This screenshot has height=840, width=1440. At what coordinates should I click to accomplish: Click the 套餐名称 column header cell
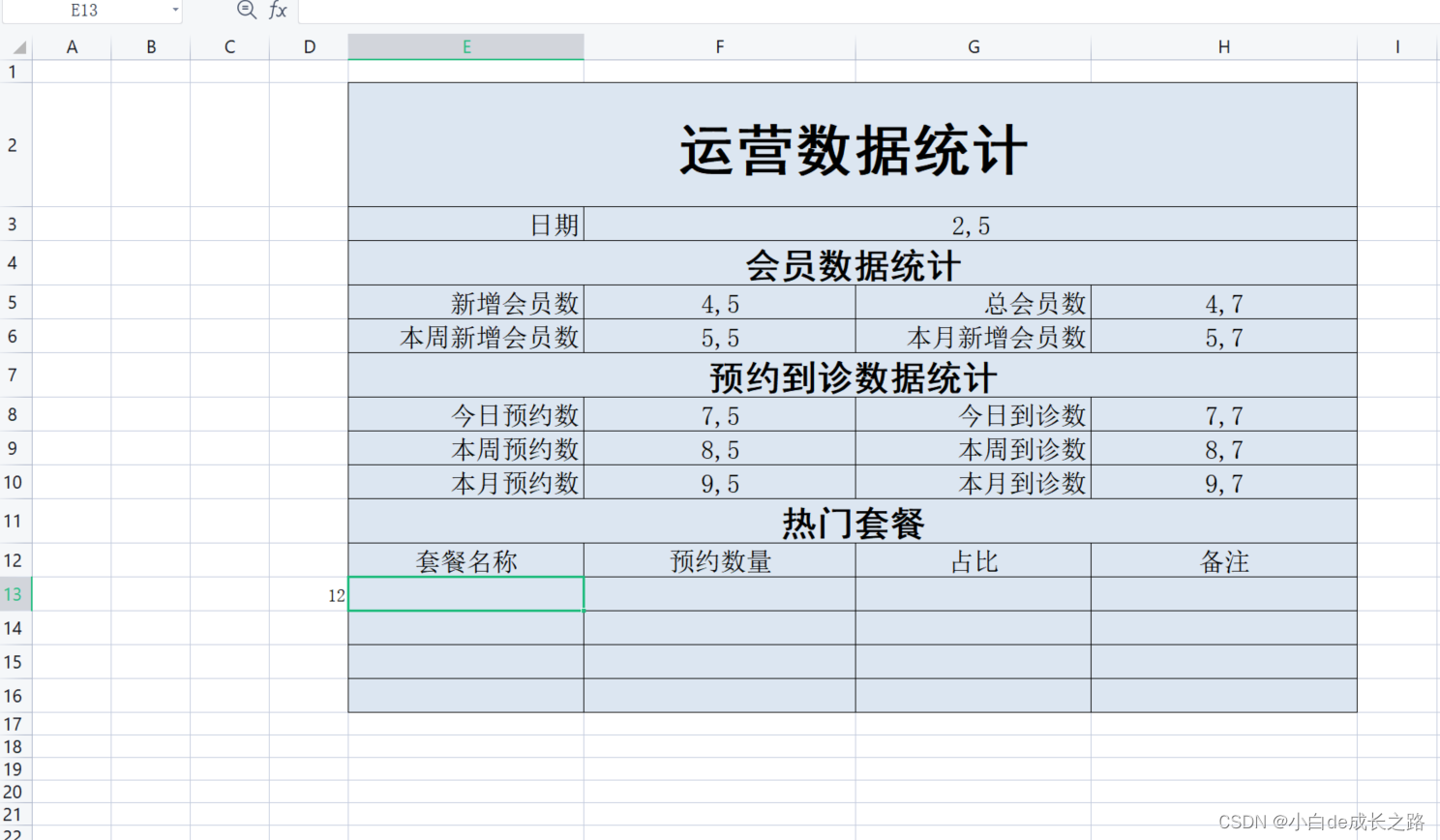coord(465,560)
